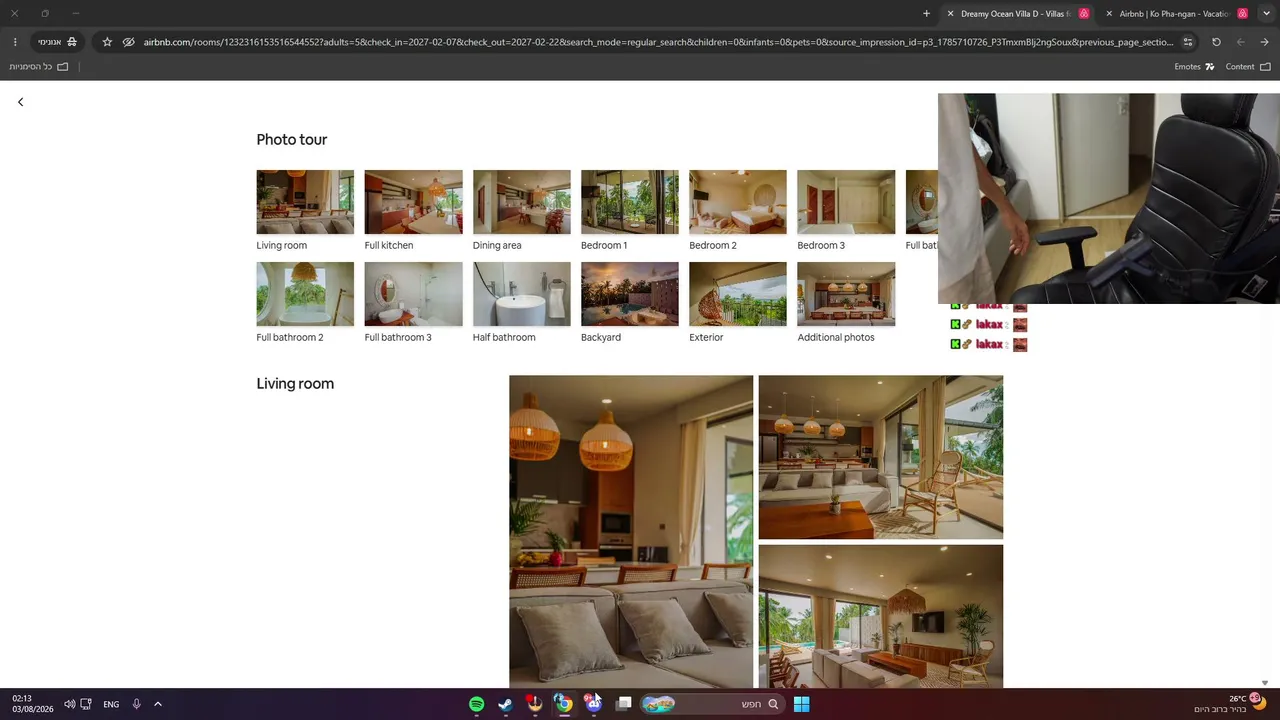Open Chrome from the taskbar
Screen dimensions: 1280x720
pyautogui.click(x=564, y=704)
